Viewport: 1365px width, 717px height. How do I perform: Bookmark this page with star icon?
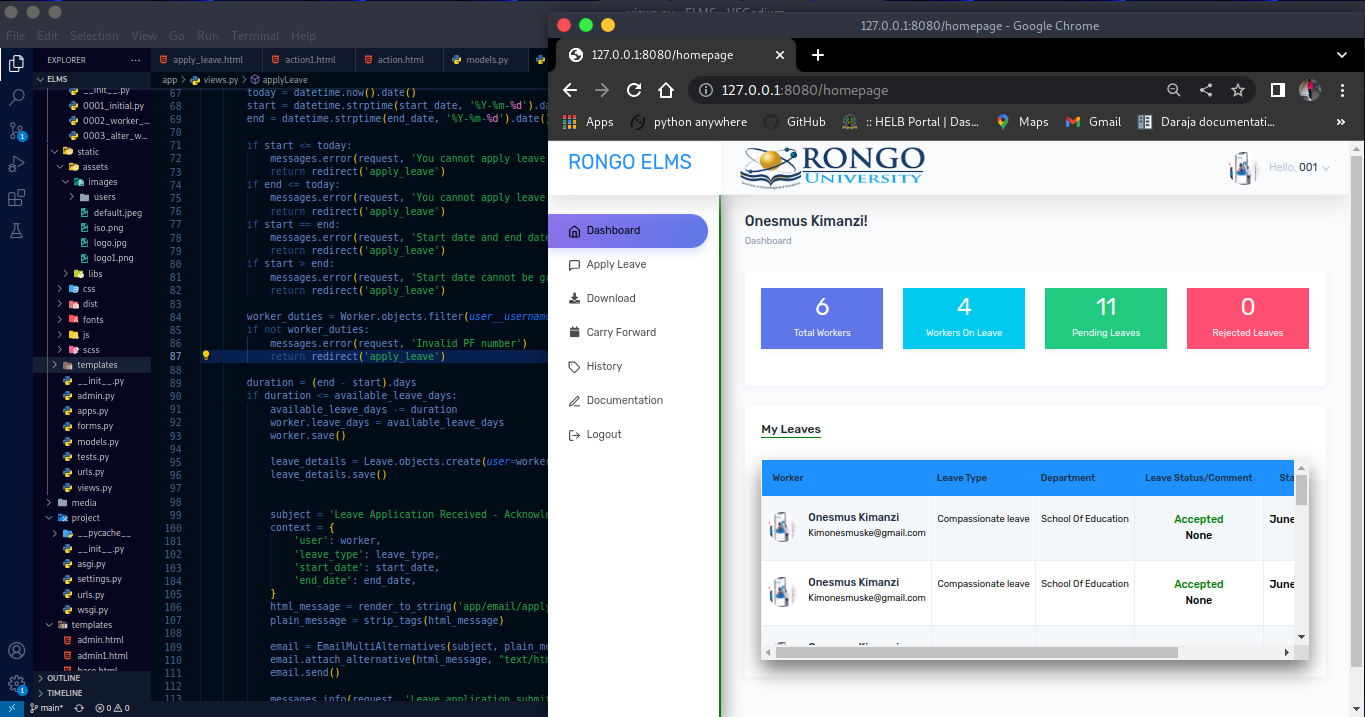coord(1237,90)
